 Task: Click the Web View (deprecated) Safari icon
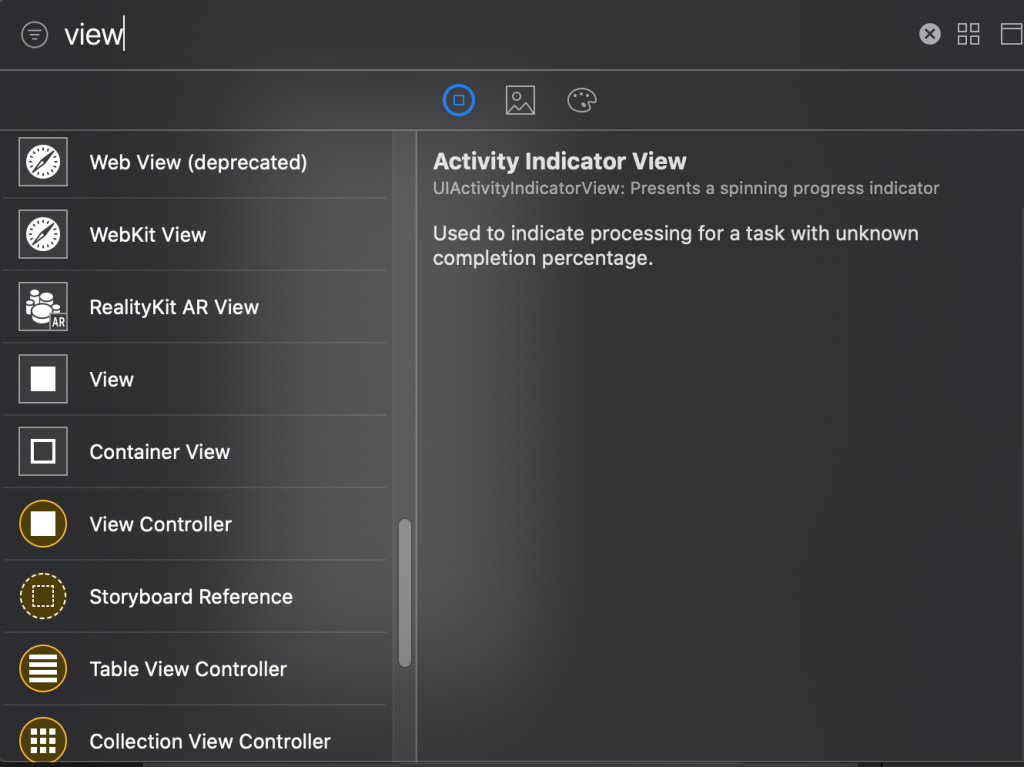click(43, 162)
